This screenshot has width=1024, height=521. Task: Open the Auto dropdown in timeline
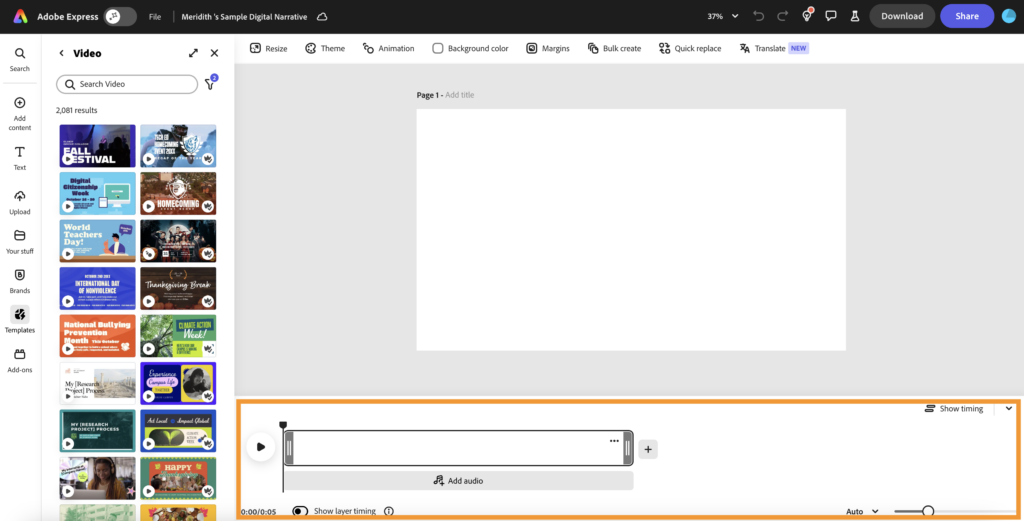861,511
